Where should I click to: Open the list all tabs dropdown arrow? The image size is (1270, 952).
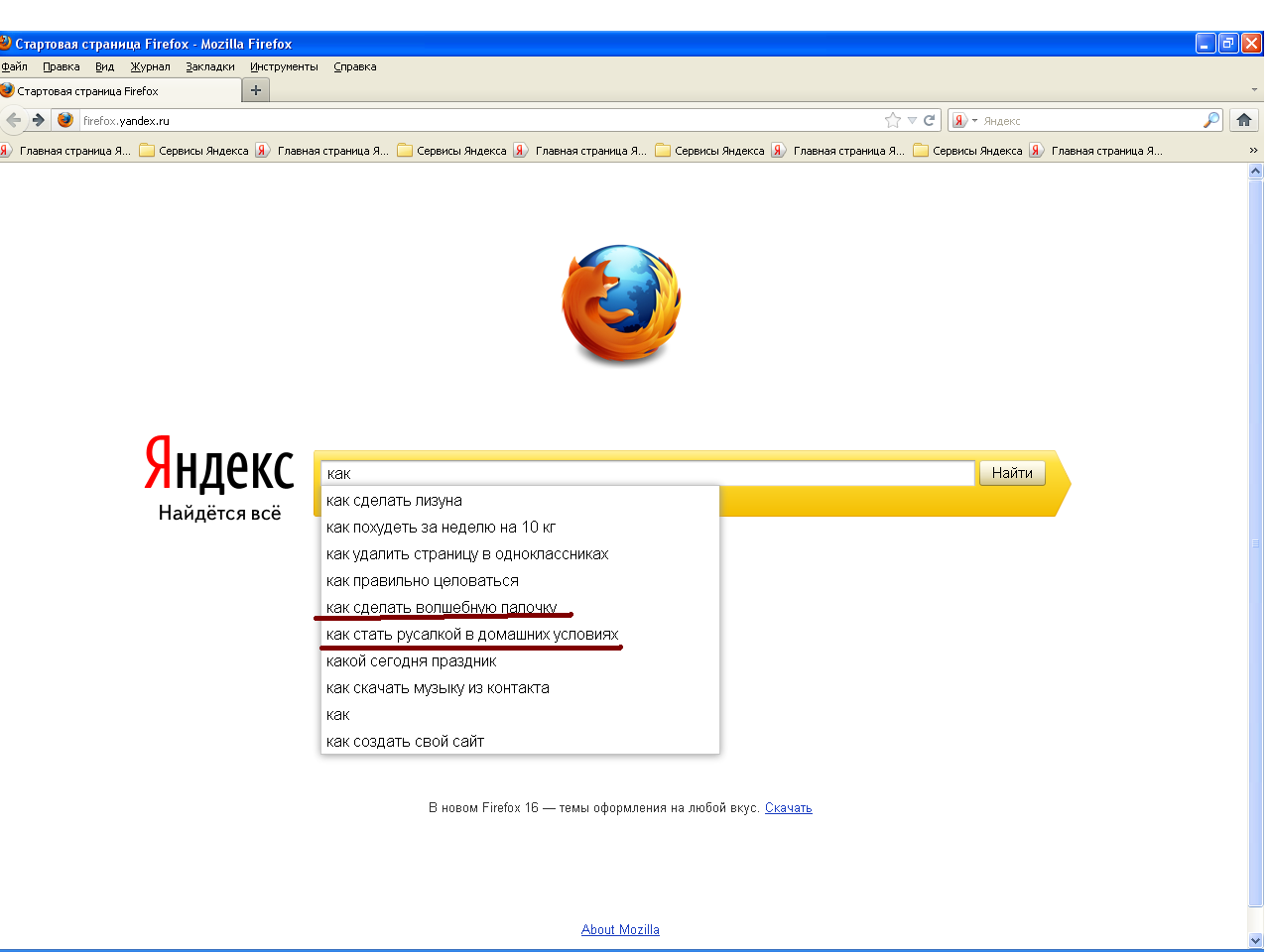tap(1254, 90)
